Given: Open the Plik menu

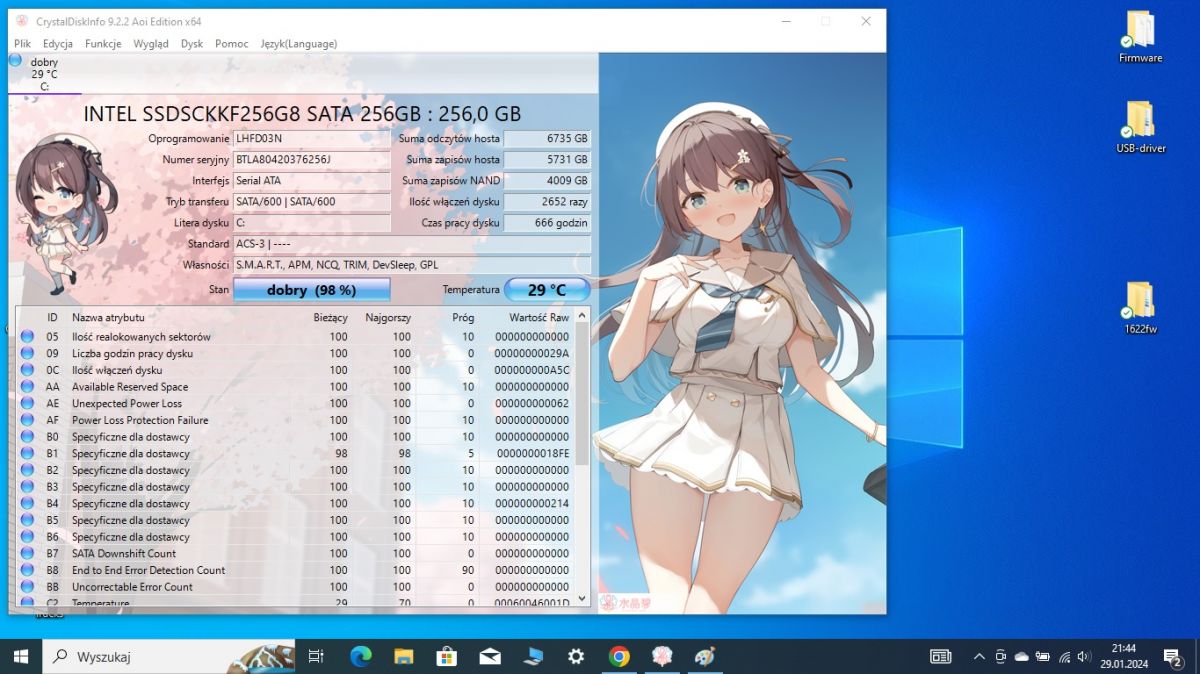Looking at the screenshot, I should [22, 44].
